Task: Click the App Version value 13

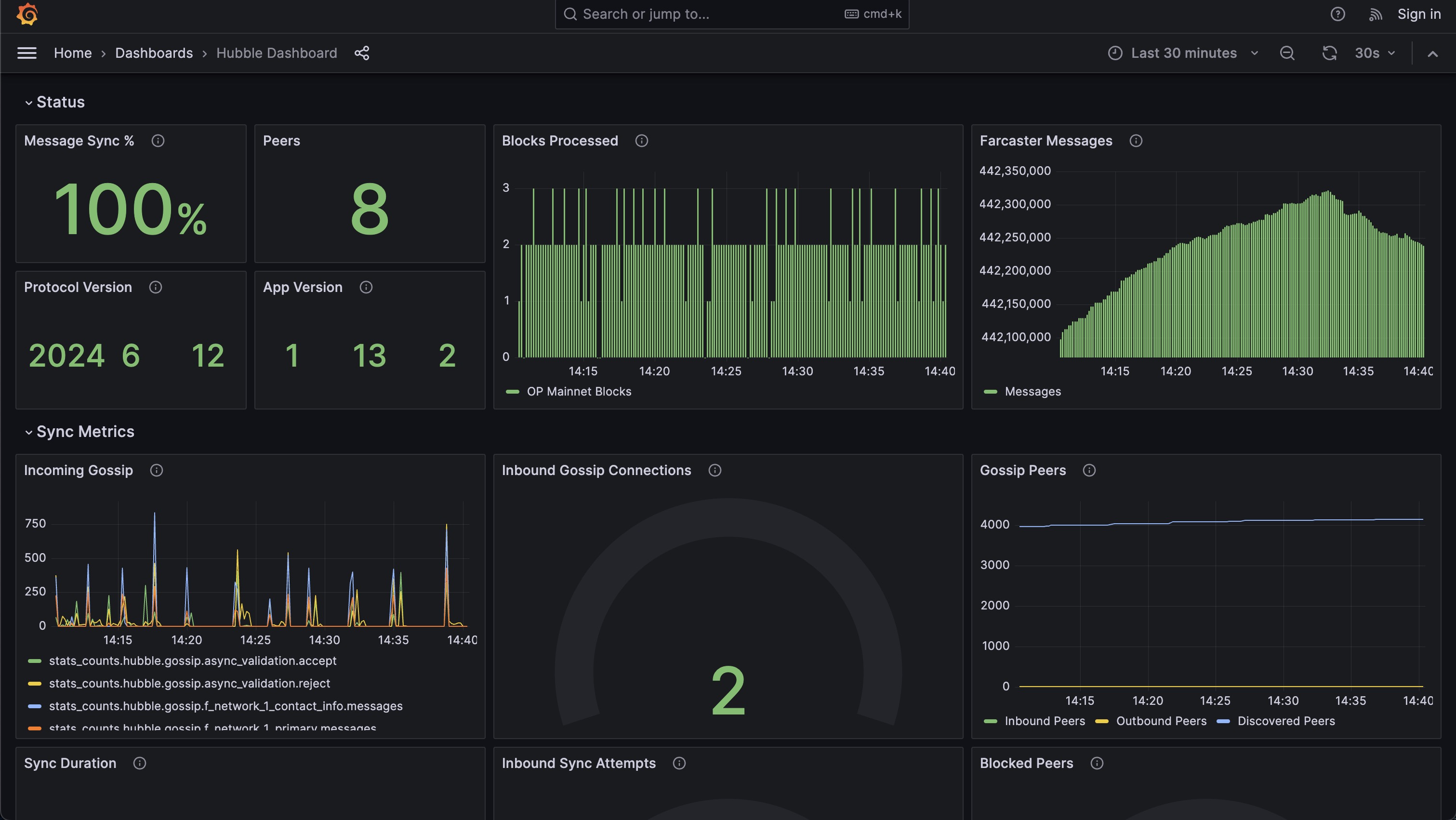Action: [369, 356]
